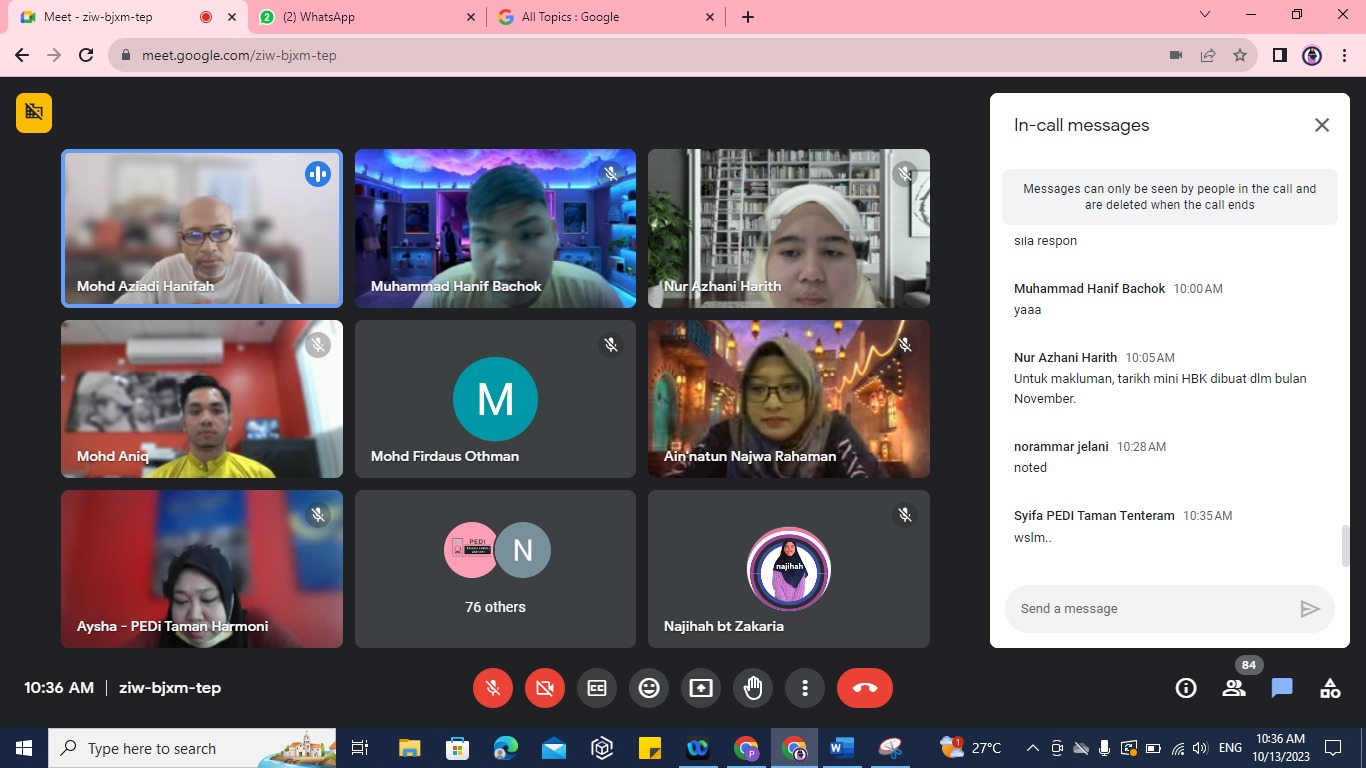Toggle the chat messages panel icon
This screenshot has width=1366, height=768.
1282,688
